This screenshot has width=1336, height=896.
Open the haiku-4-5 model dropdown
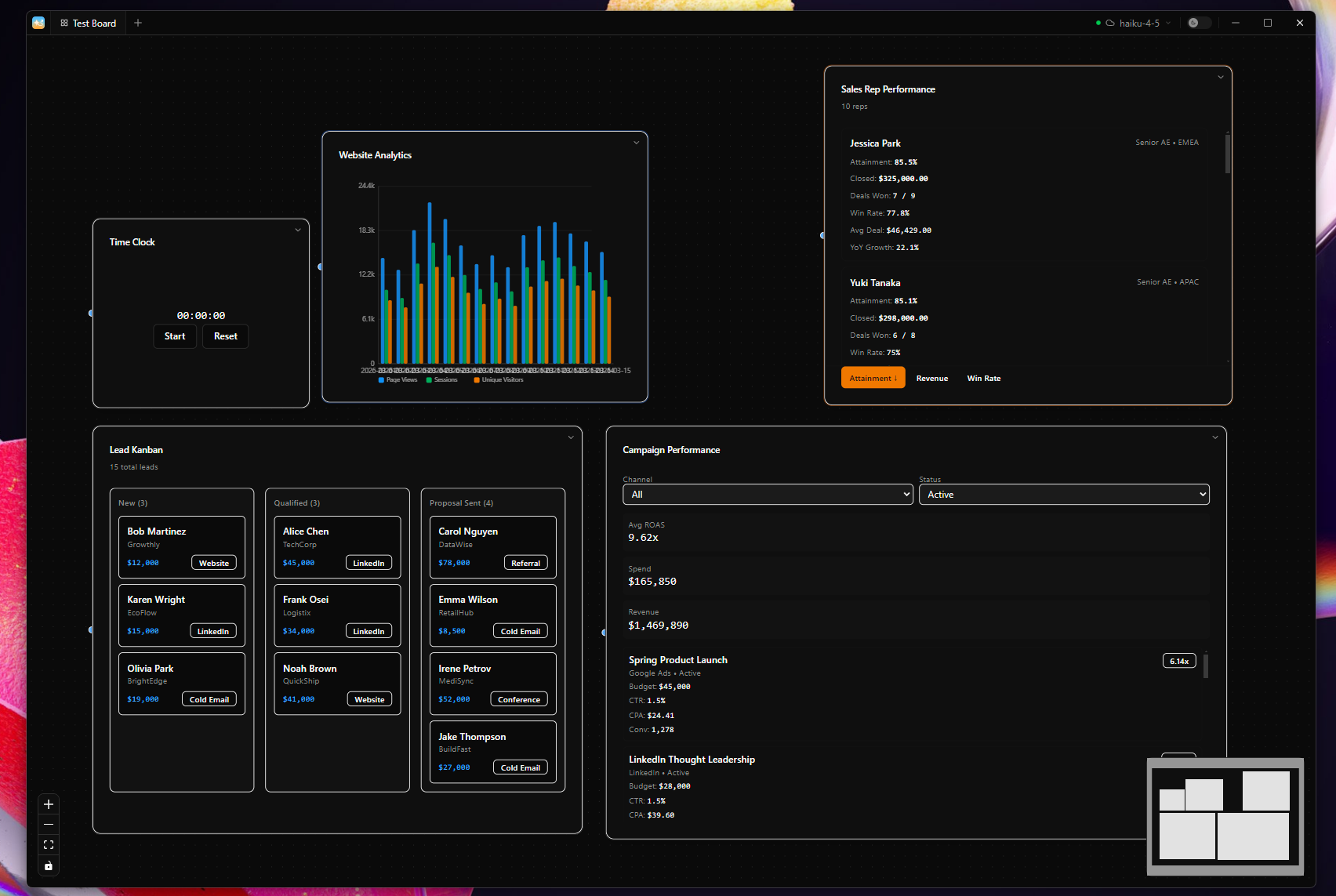click(1168, 23)
